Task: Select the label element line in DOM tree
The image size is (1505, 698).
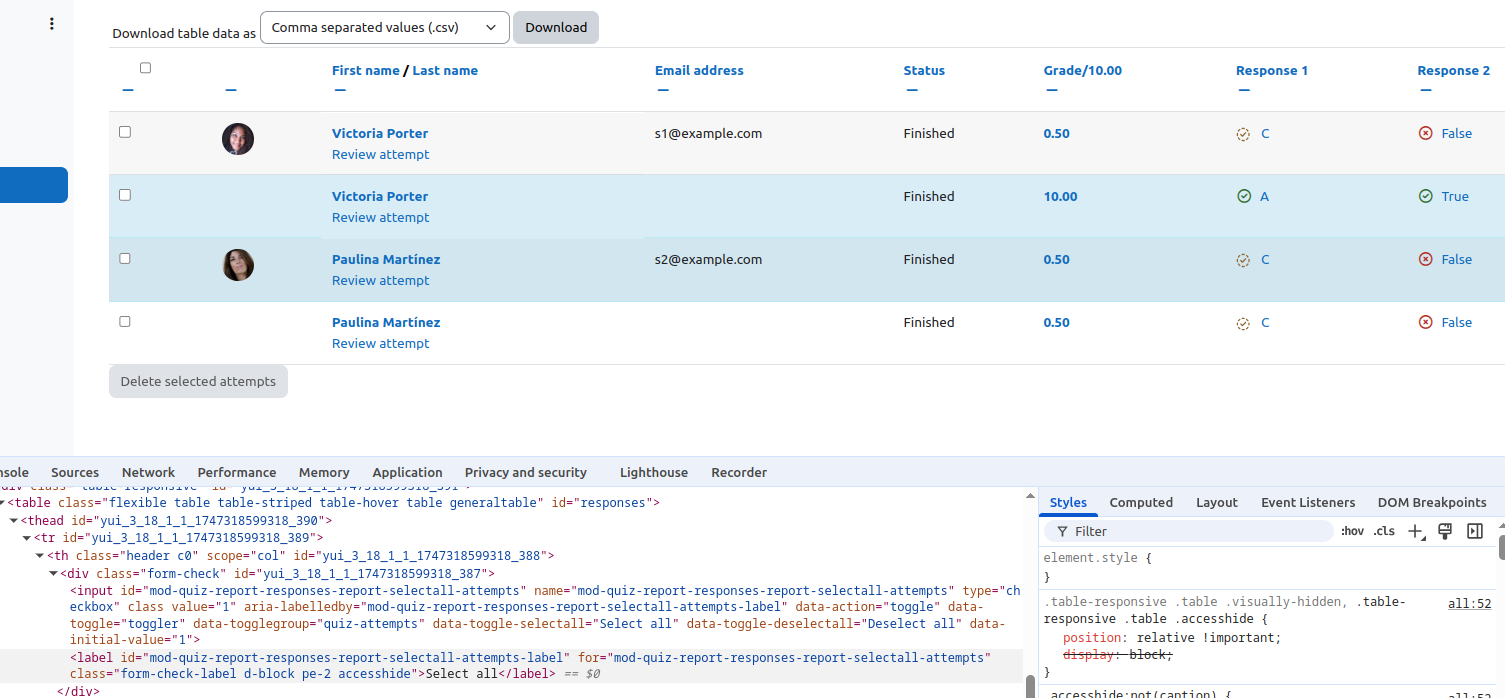Action: tap(510, 665)
